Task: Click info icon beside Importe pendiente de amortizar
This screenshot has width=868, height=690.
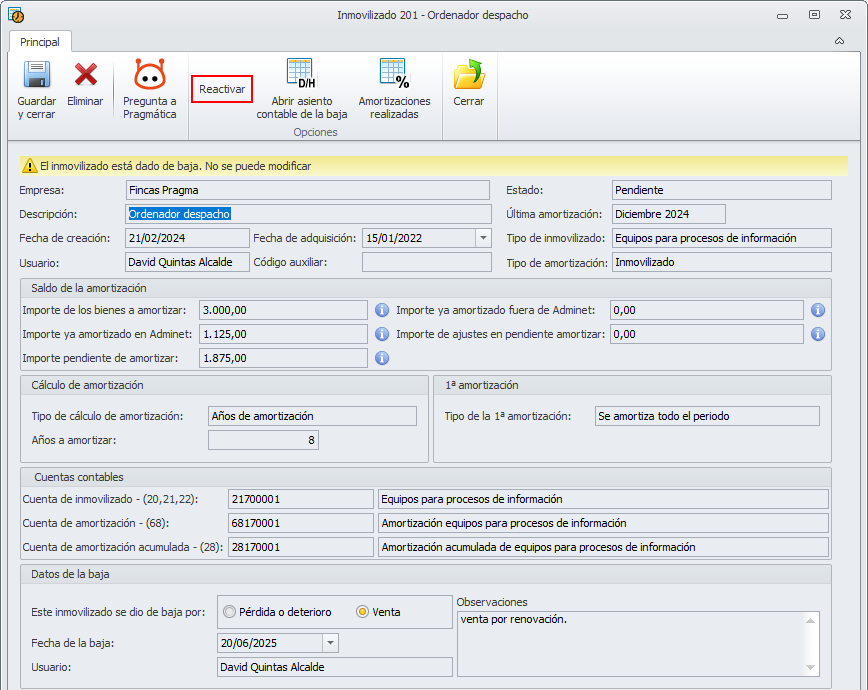Action: [x=382, y=358]
